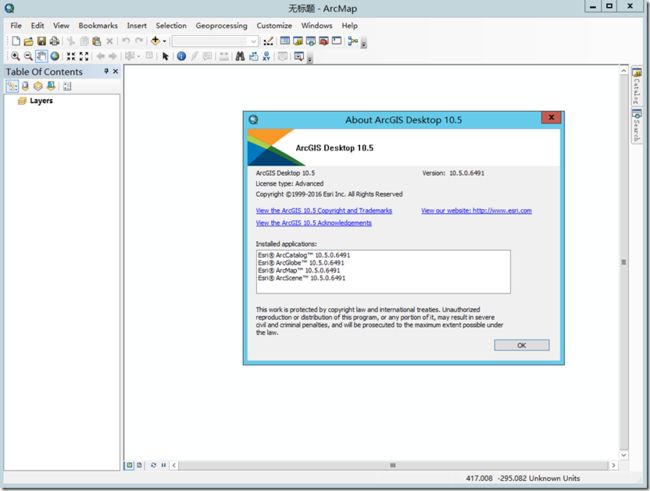Click the map's right scroll arrow
650x491 pixels.
tap(613, 465)
